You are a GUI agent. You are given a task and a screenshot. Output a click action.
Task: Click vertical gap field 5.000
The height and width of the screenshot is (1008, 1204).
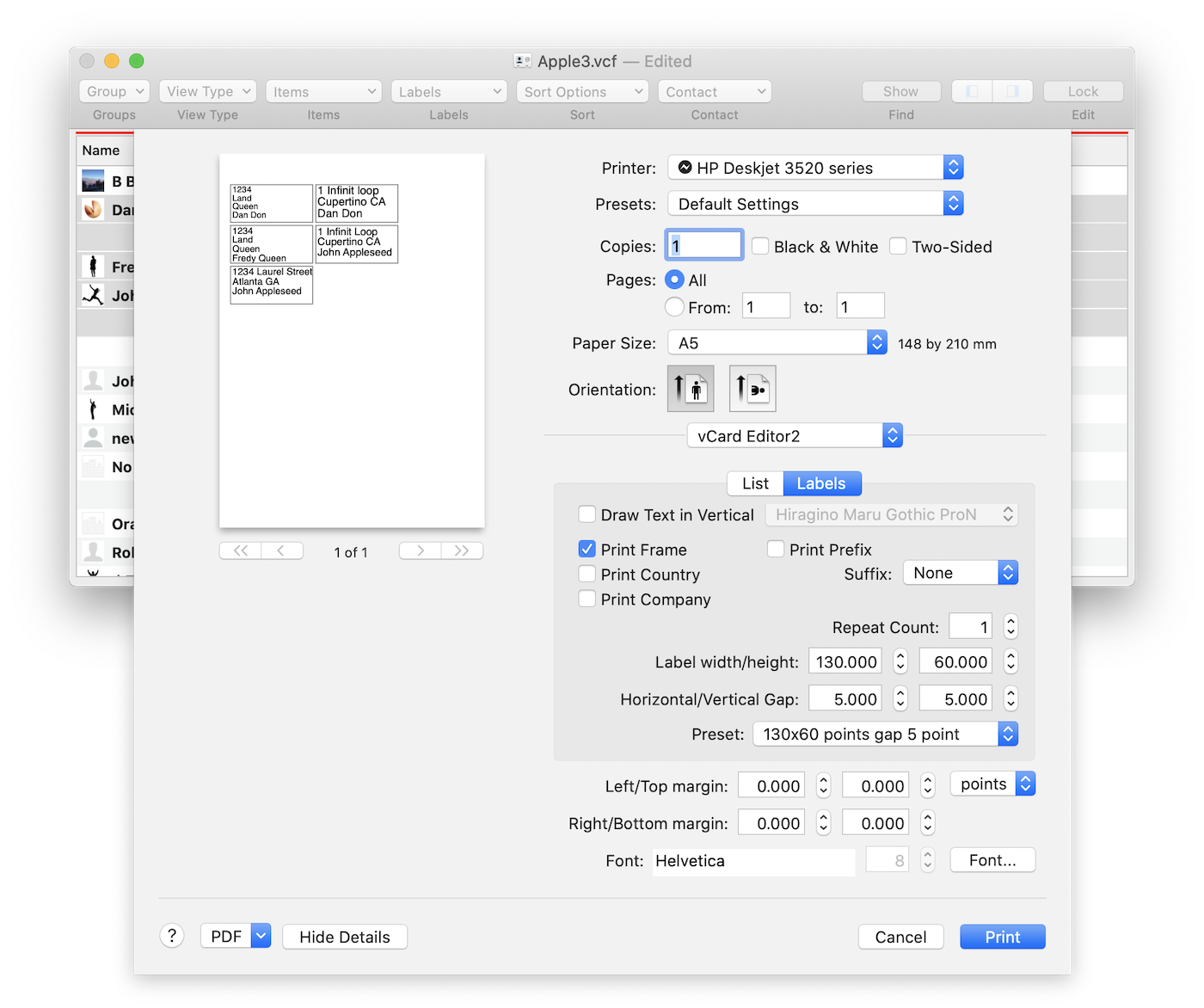tap(955, 698)
